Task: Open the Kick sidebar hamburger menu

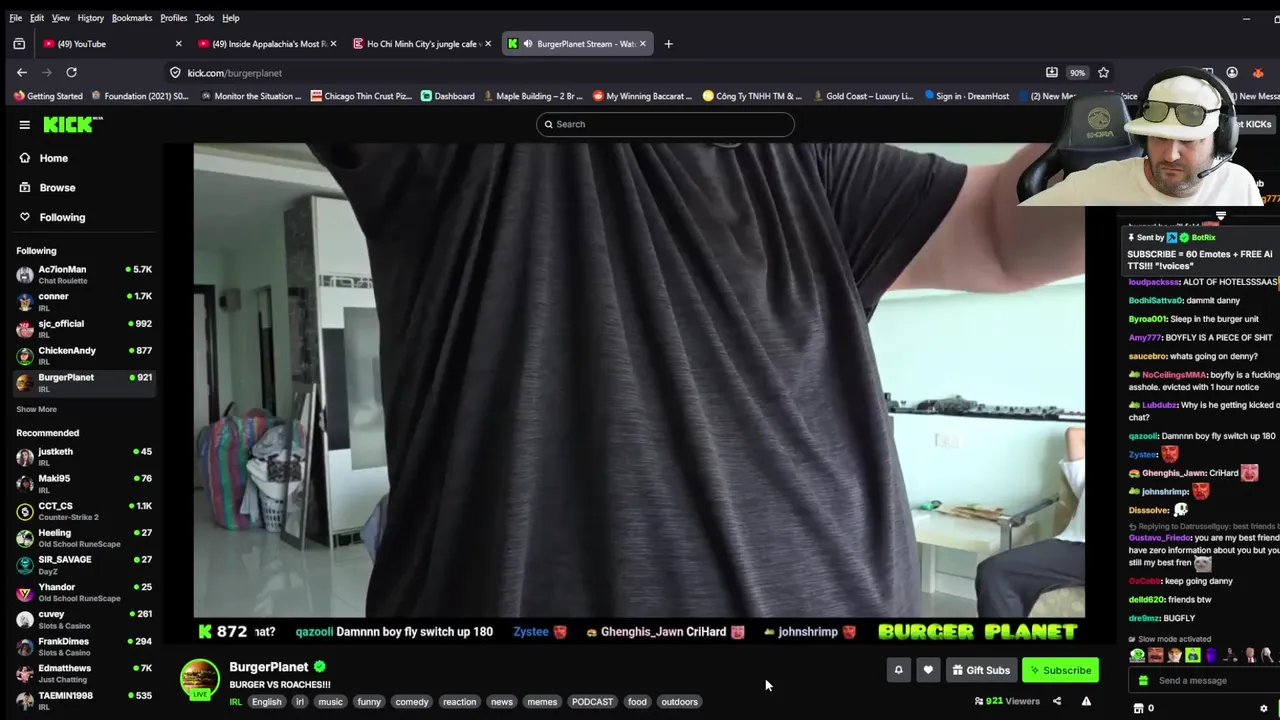Action: [x=24, y=124]
